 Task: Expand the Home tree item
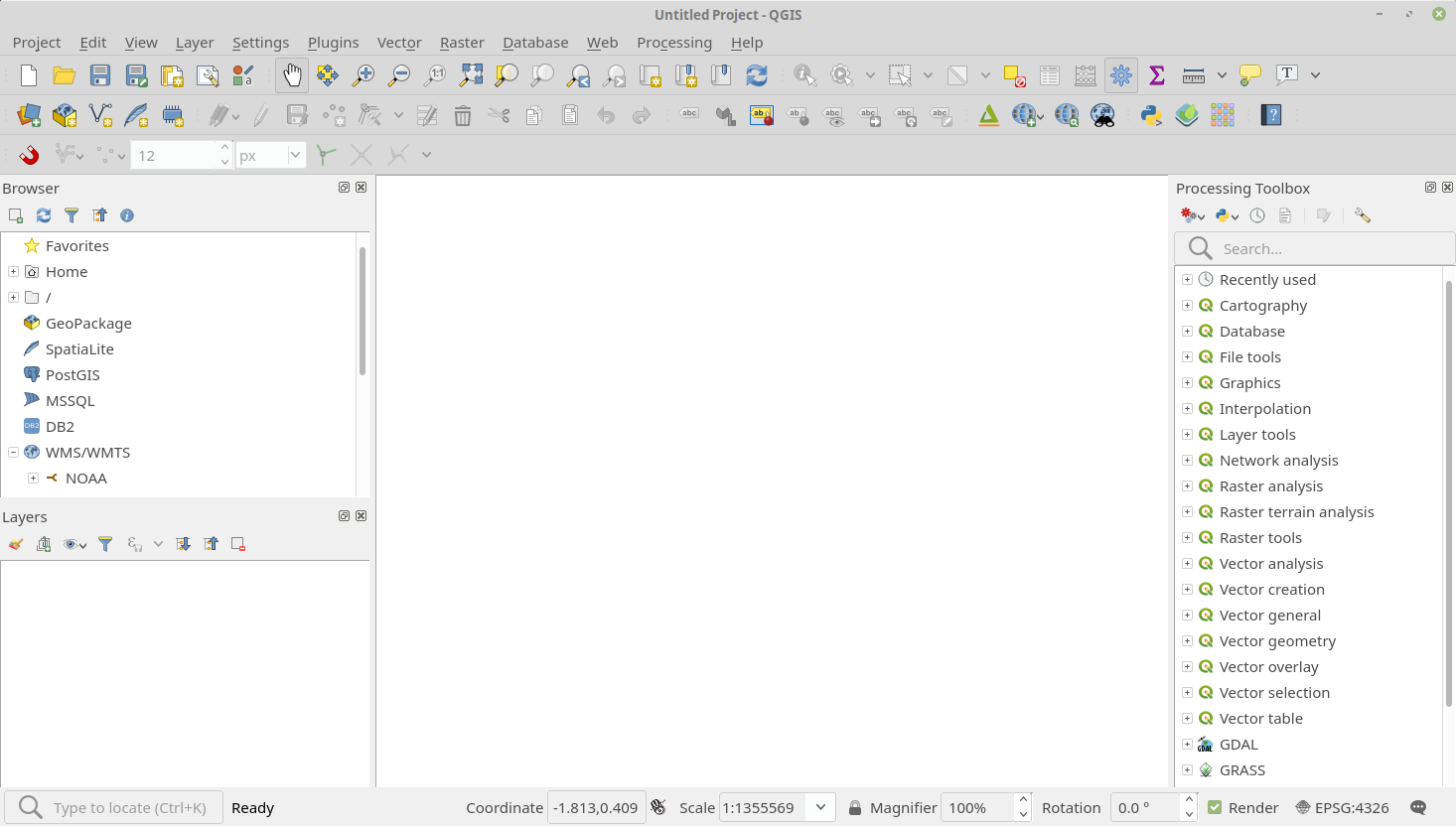[13, 272]
